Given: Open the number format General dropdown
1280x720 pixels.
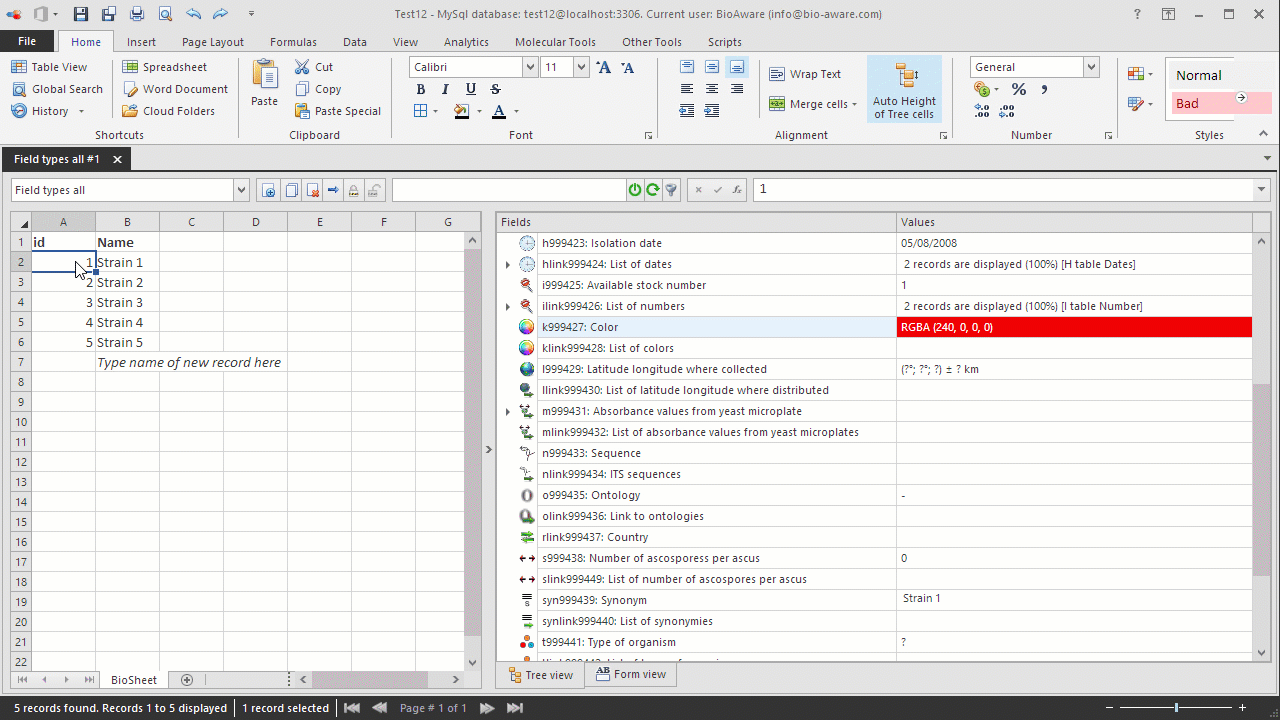Looking at the screenshot, I should click(1091, 67).
